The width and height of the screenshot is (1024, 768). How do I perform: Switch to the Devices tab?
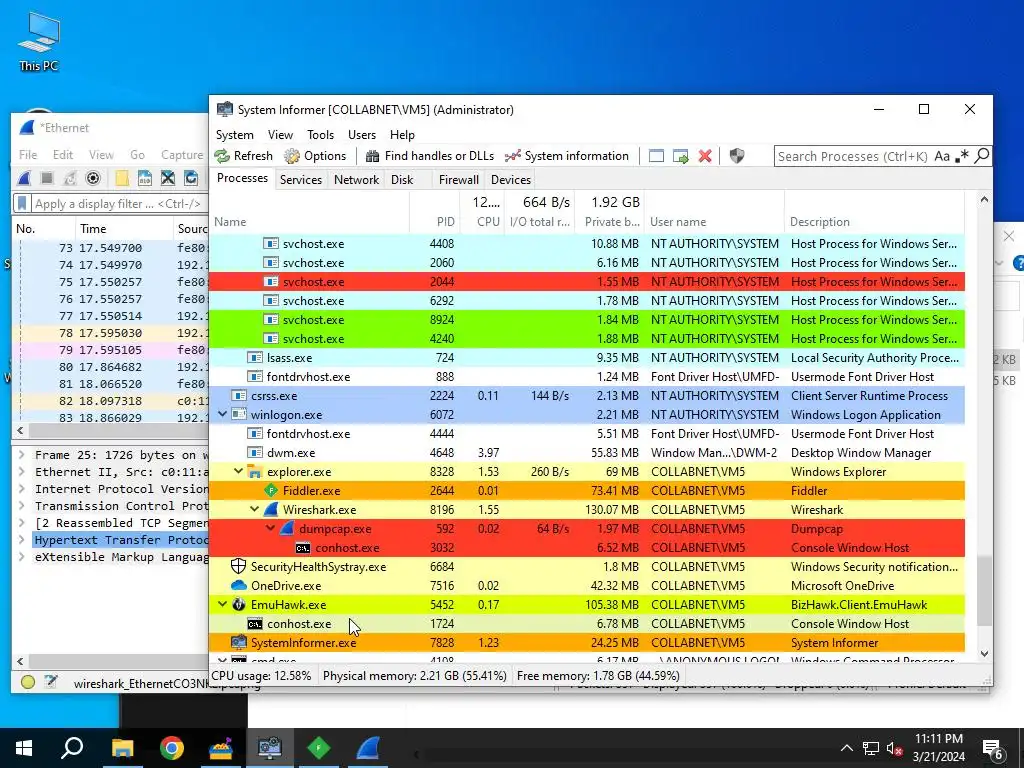[511, 180]
